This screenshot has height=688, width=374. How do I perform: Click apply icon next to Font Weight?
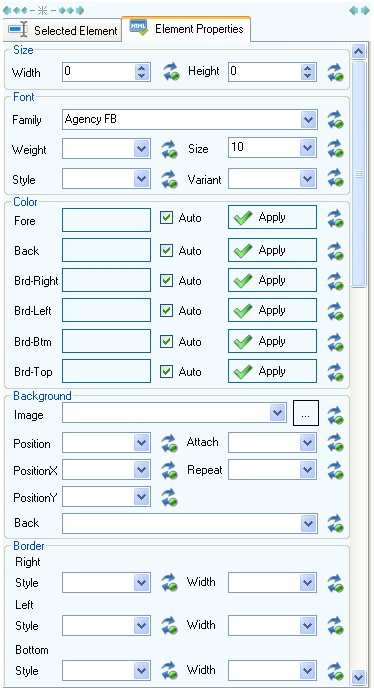coord(170,149)
